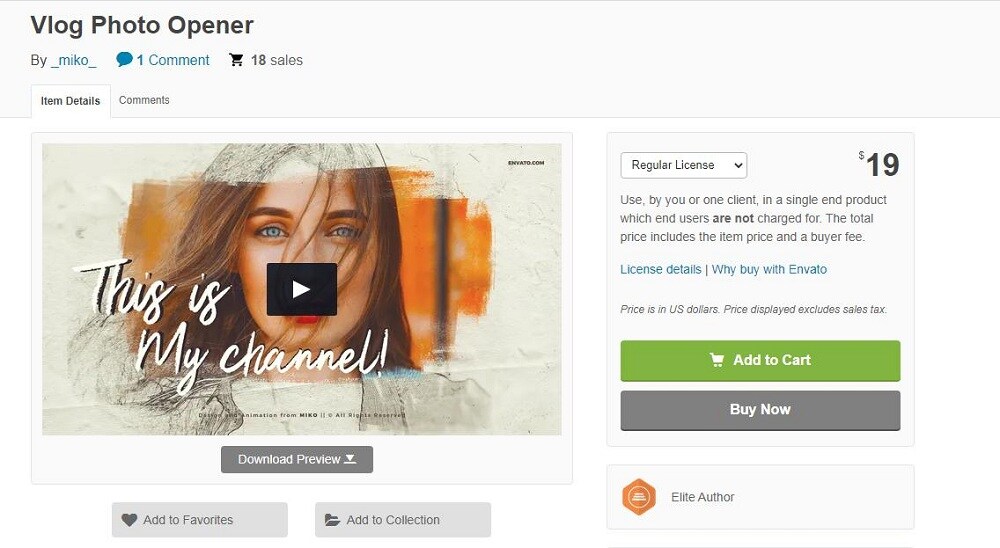Open the 1 Comment link
Screen dimensions: 1000x548
(173, 60)
